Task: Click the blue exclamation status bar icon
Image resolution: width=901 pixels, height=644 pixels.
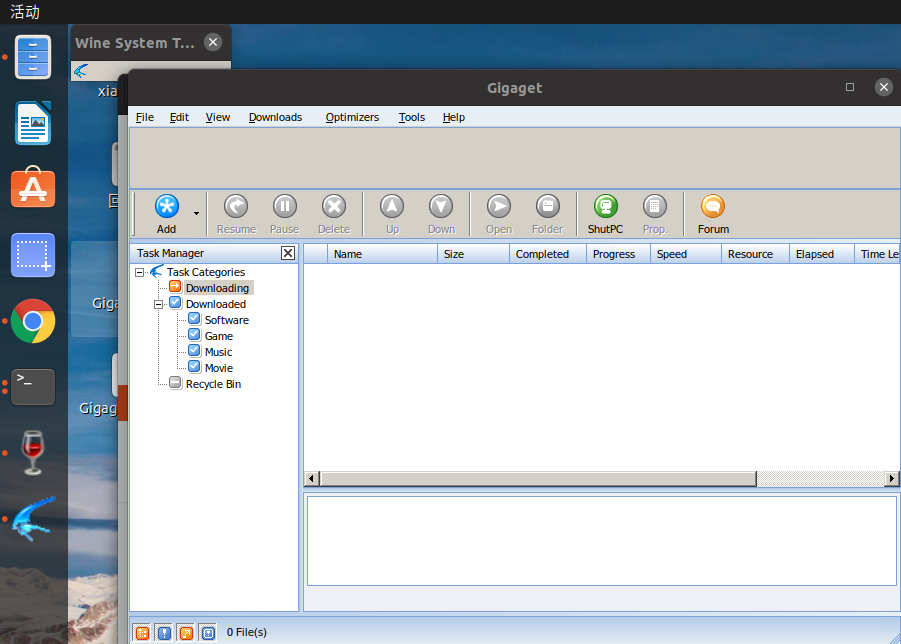Action: coord(164,633)
